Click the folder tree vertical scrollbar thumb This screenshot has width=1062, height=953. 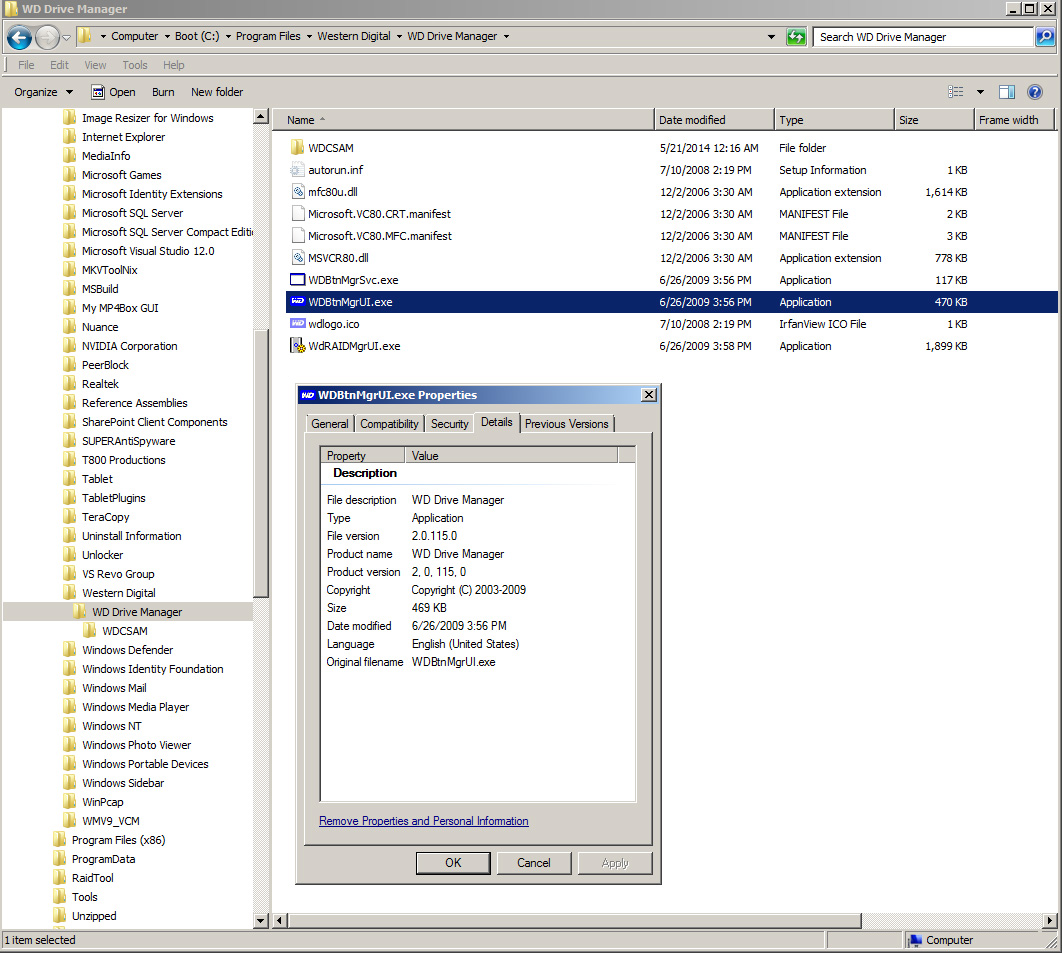click(261, 462)
